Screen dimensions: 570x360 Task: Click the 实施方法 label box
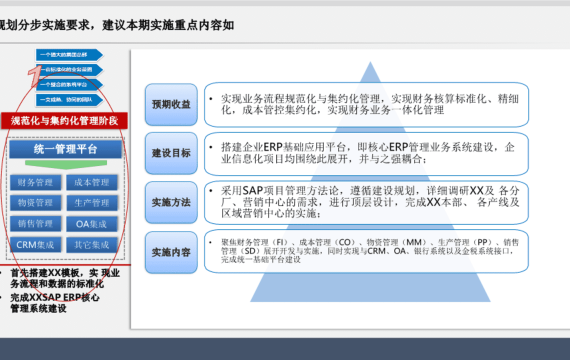pyautogui.click(x=171, y=202)
